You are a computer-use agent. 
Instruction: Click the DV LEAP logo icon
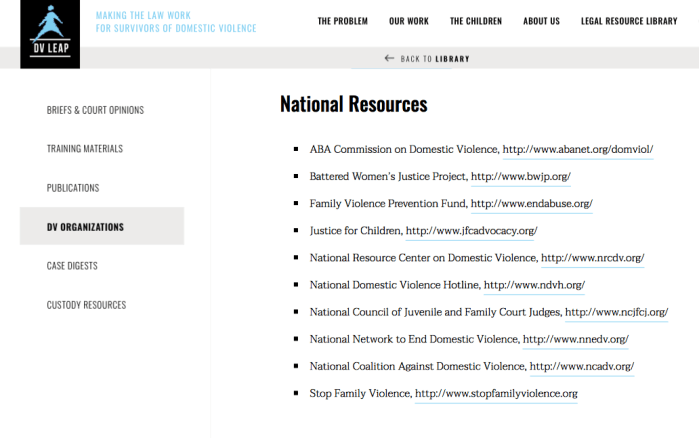(50, 34)
